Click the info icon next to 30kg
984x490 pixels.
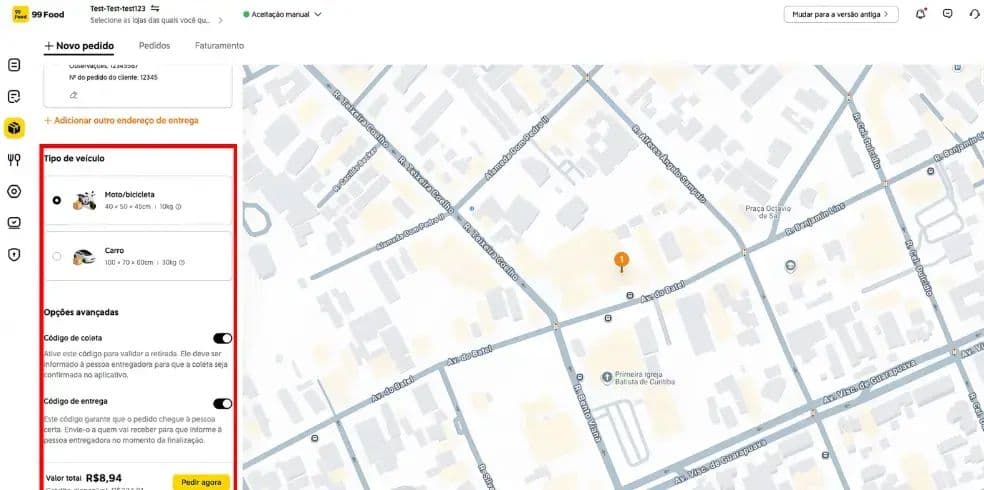[x=182, y=262]
